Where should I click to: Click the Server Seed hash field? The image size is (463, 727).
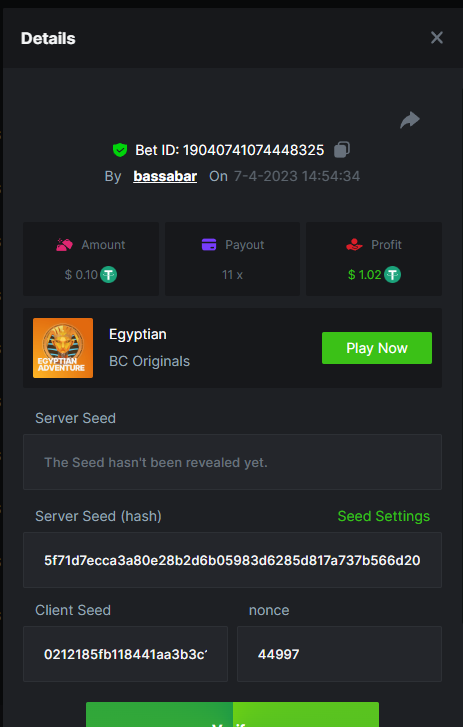(232, 560)
